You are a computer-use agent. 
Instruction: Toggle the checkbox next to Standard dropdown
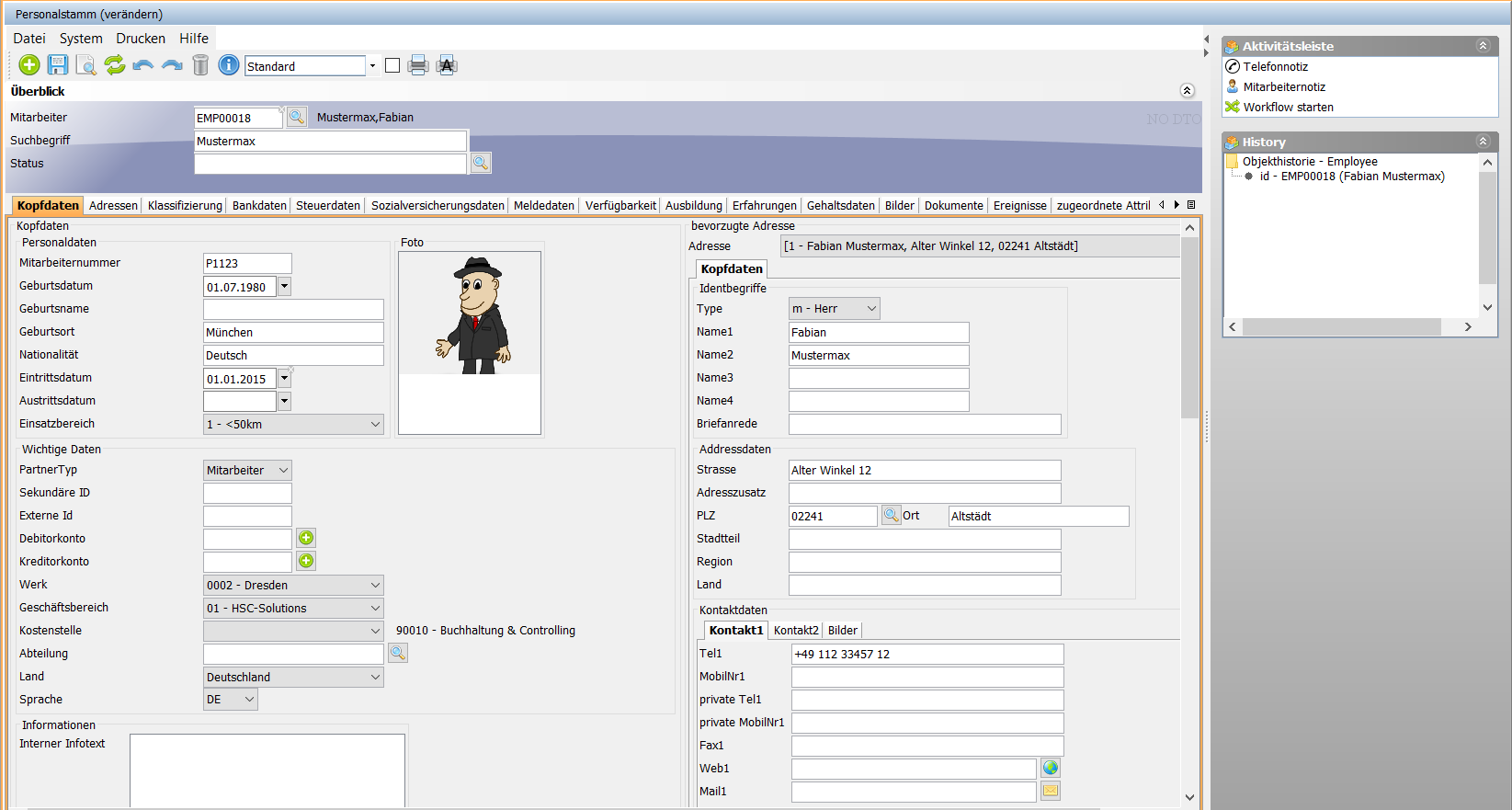(392, 65)
